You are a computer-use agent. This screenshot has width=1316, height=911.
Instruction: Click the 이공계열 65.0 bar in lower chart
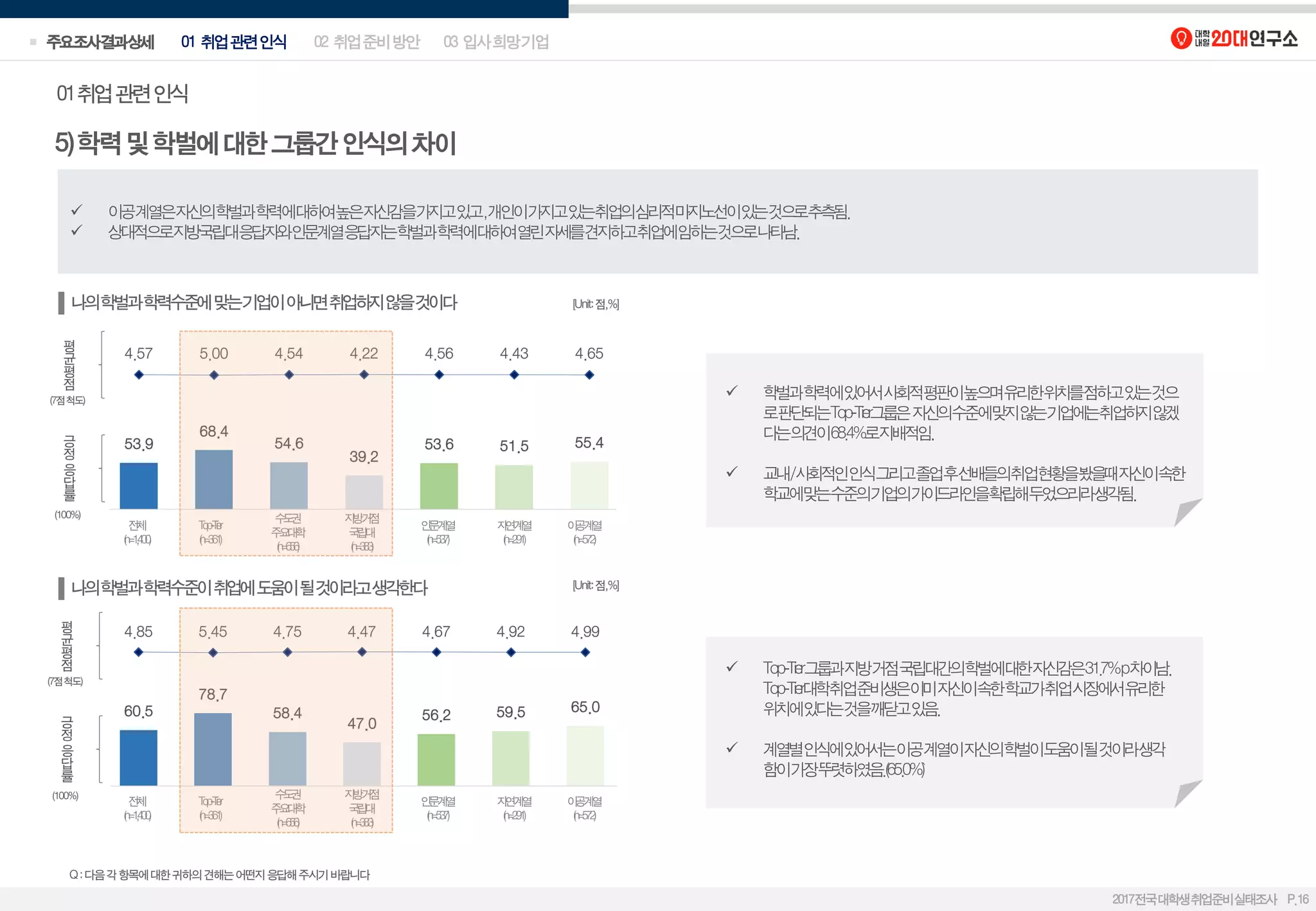[x=585, y=756]
